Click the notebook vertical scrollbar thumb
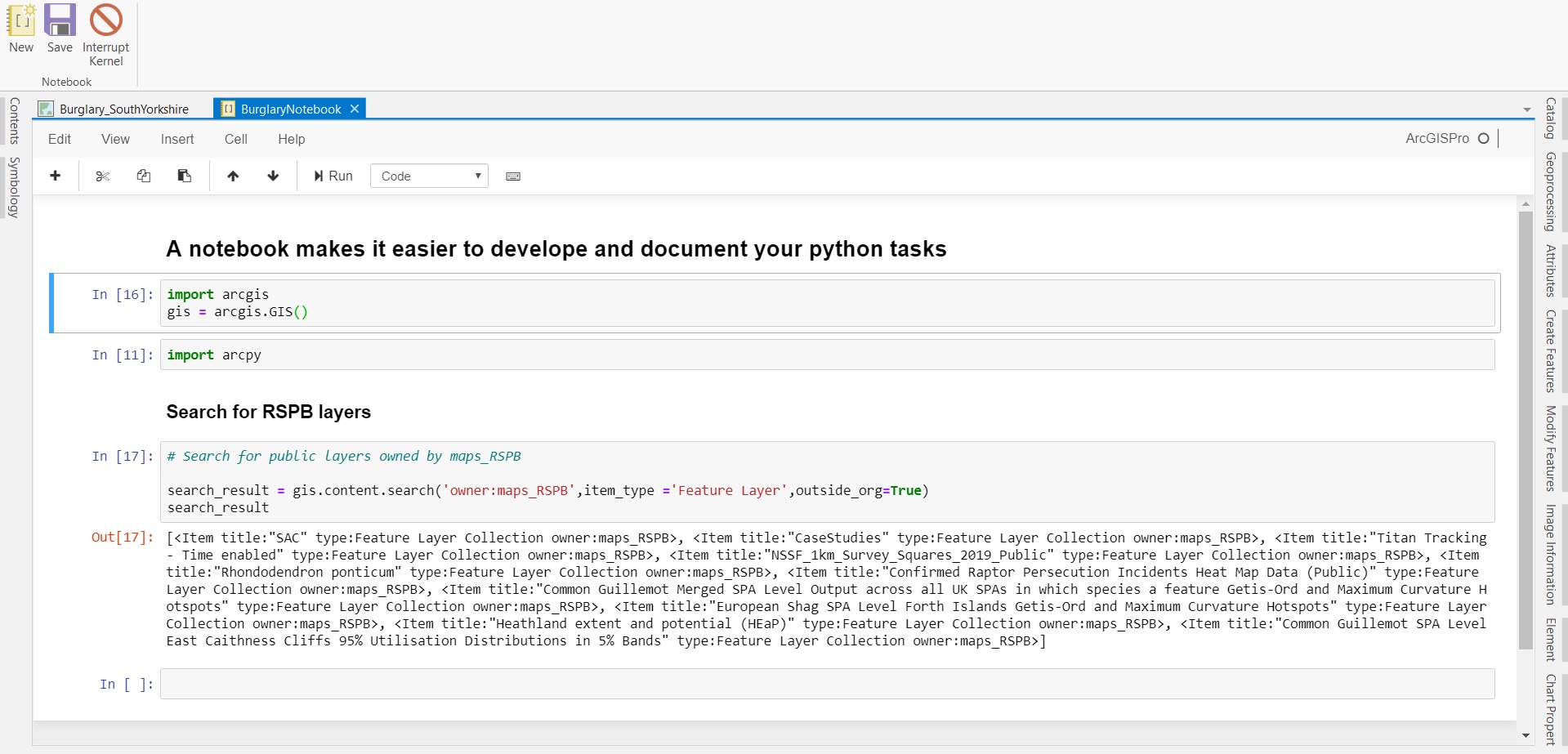1568x754 pixels. click(1526, 431)
